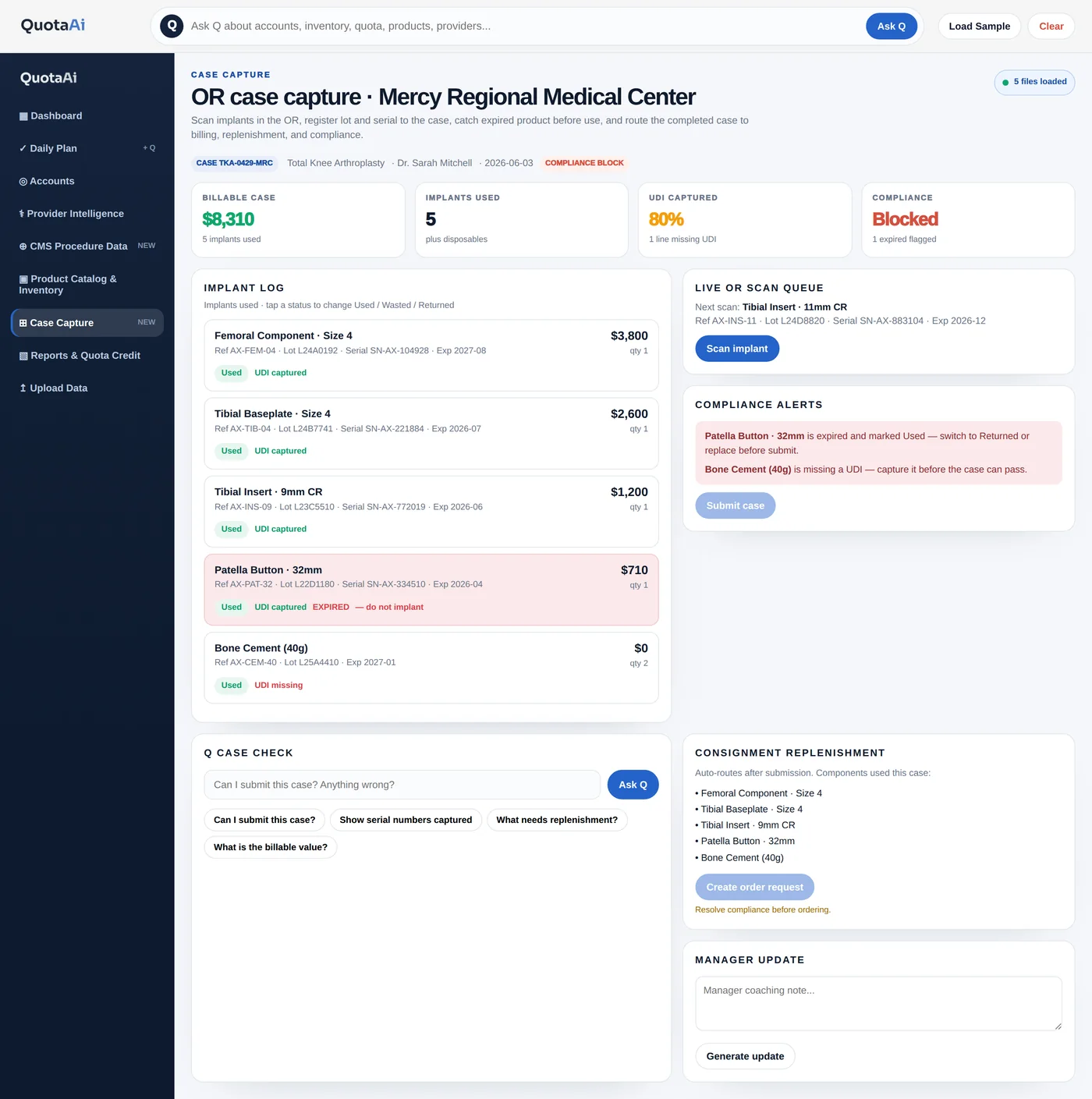Click the Clear button

tap(1051, 26)
